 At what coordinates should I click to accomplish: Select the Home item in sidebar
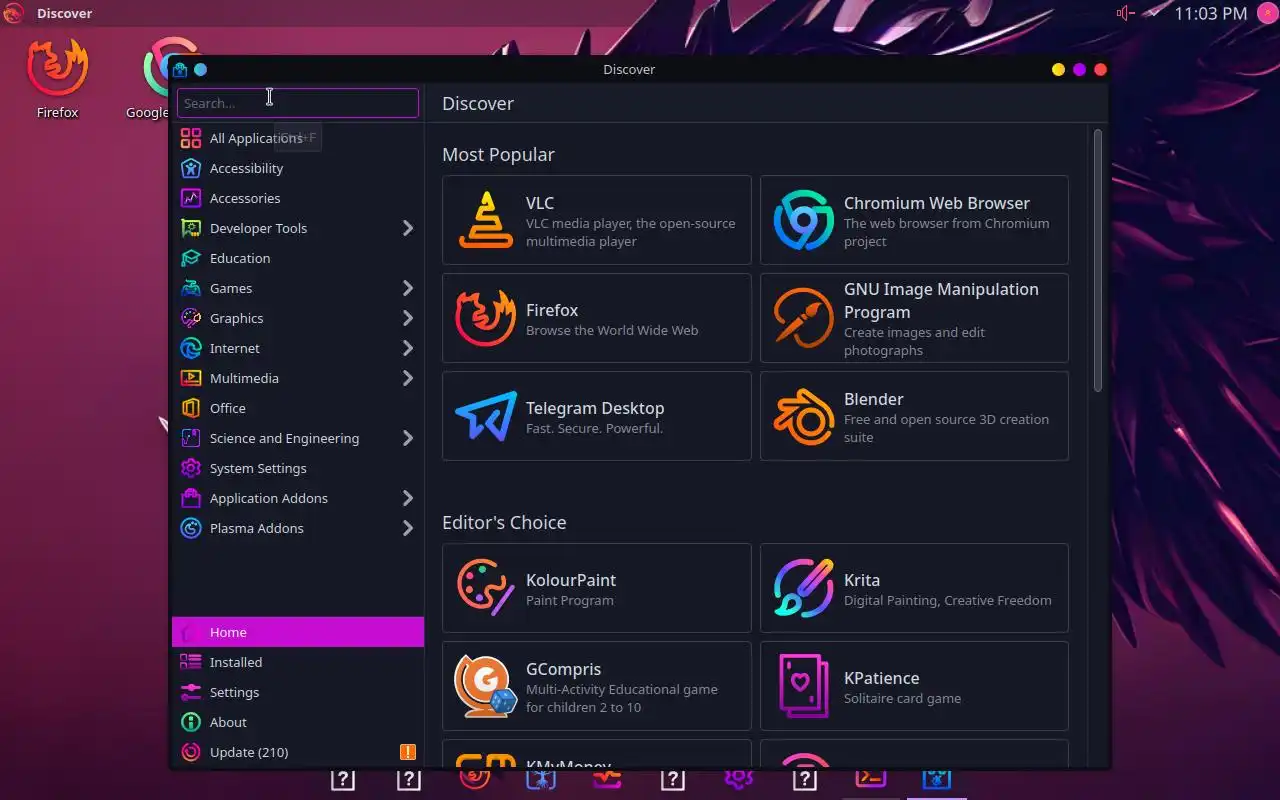coord(298,632)
